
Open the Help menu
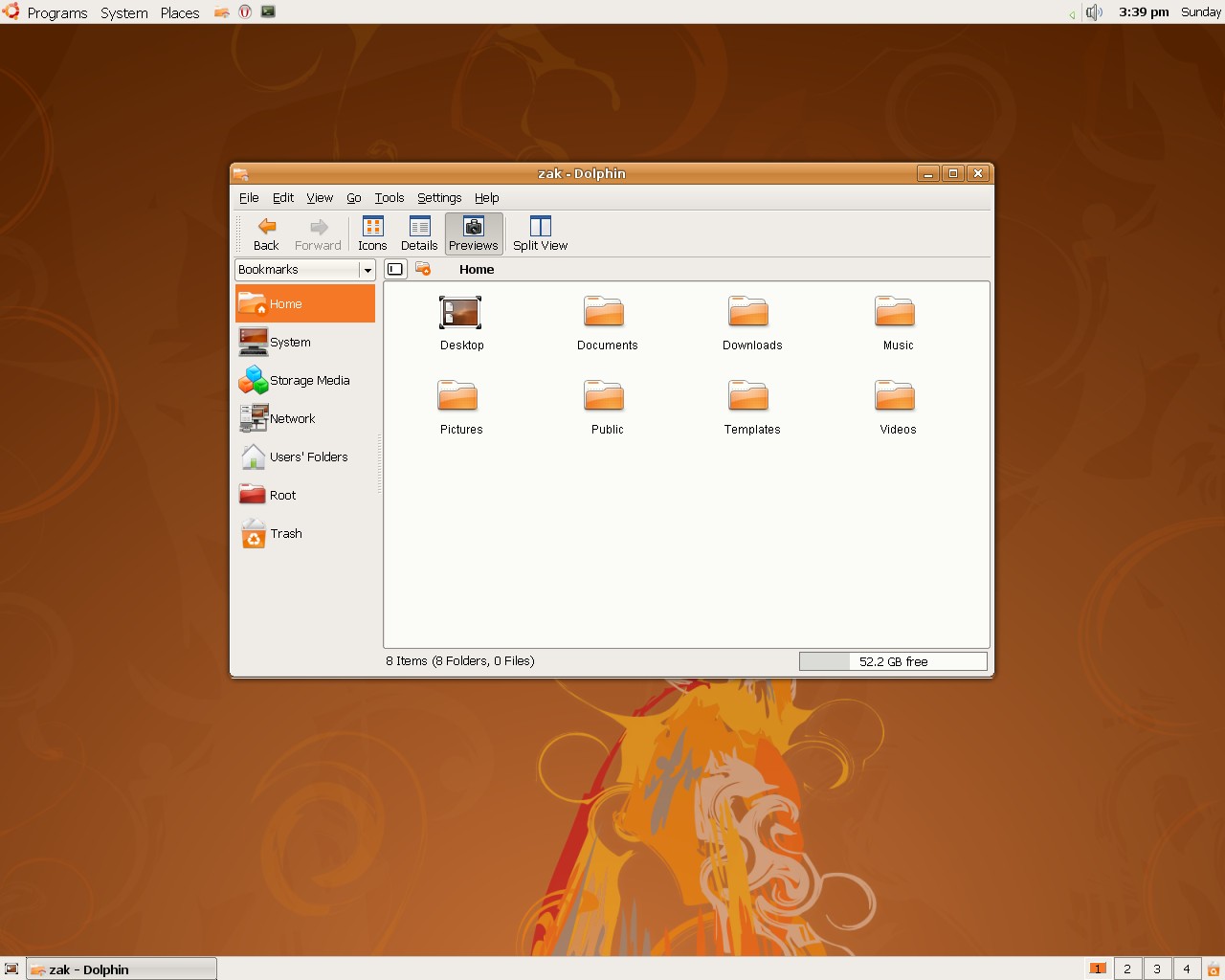click(487, 198)
